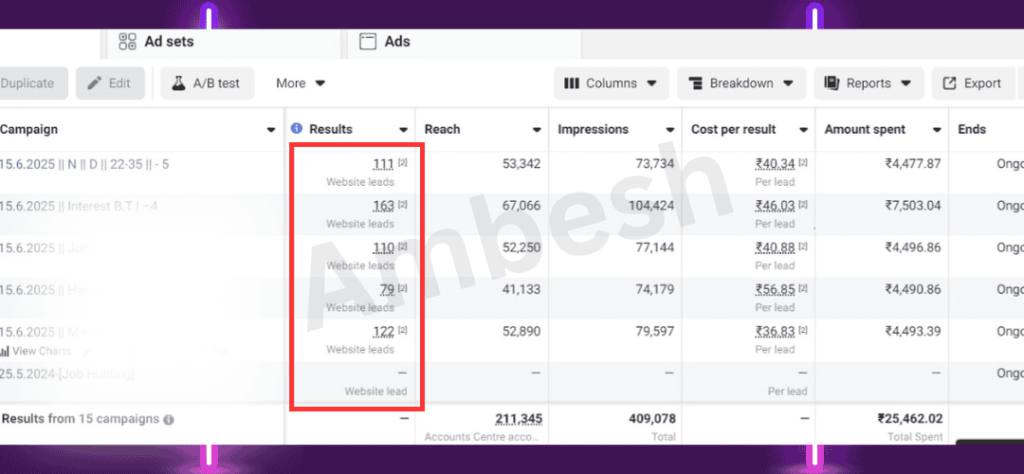Click the Ad sets grid icon
This screenshot has height=474, width=1024.
(x=127, y=42)
